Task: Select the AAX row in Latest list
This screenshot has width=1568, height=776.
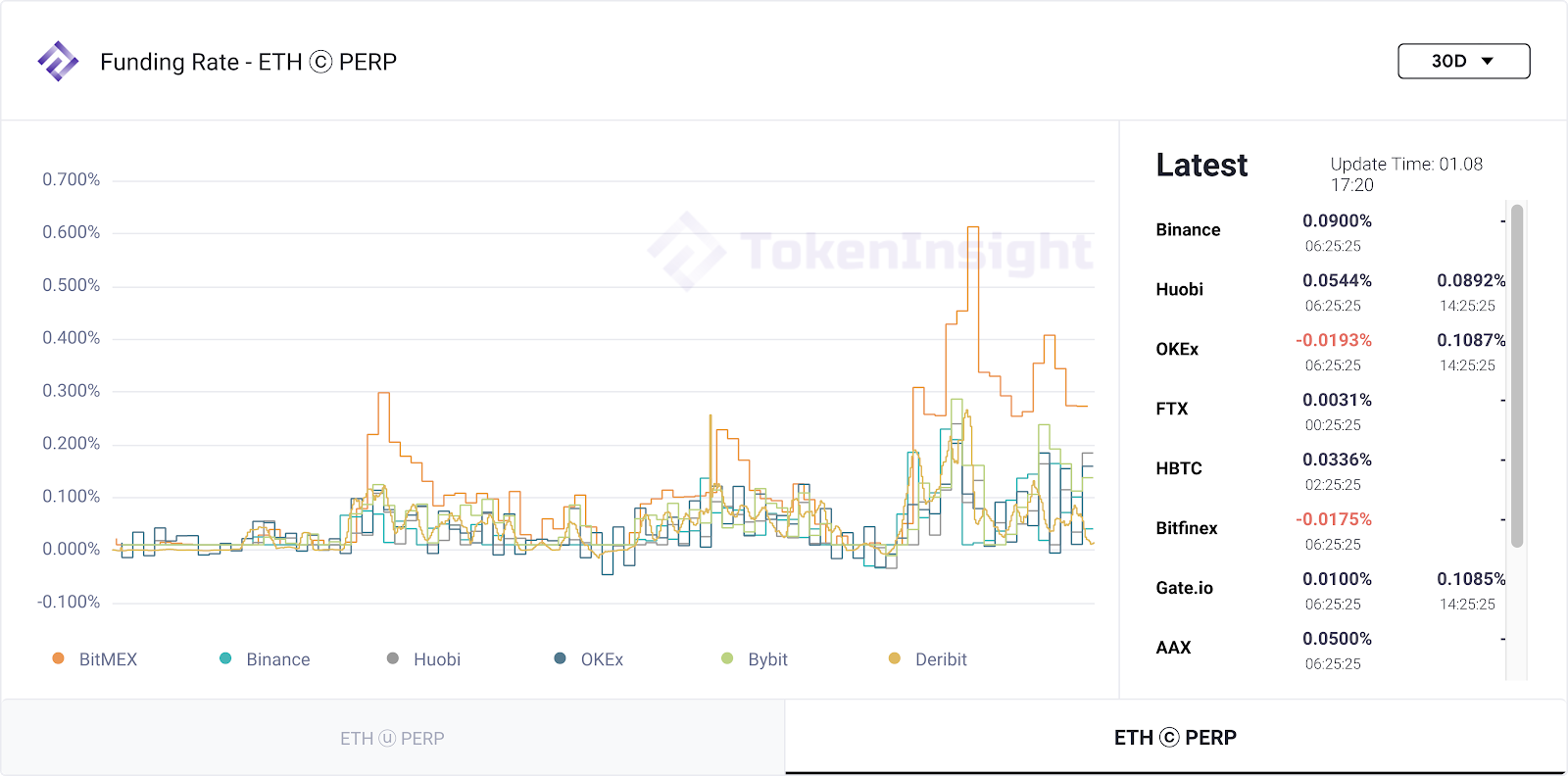Action: coord(1330,650)
